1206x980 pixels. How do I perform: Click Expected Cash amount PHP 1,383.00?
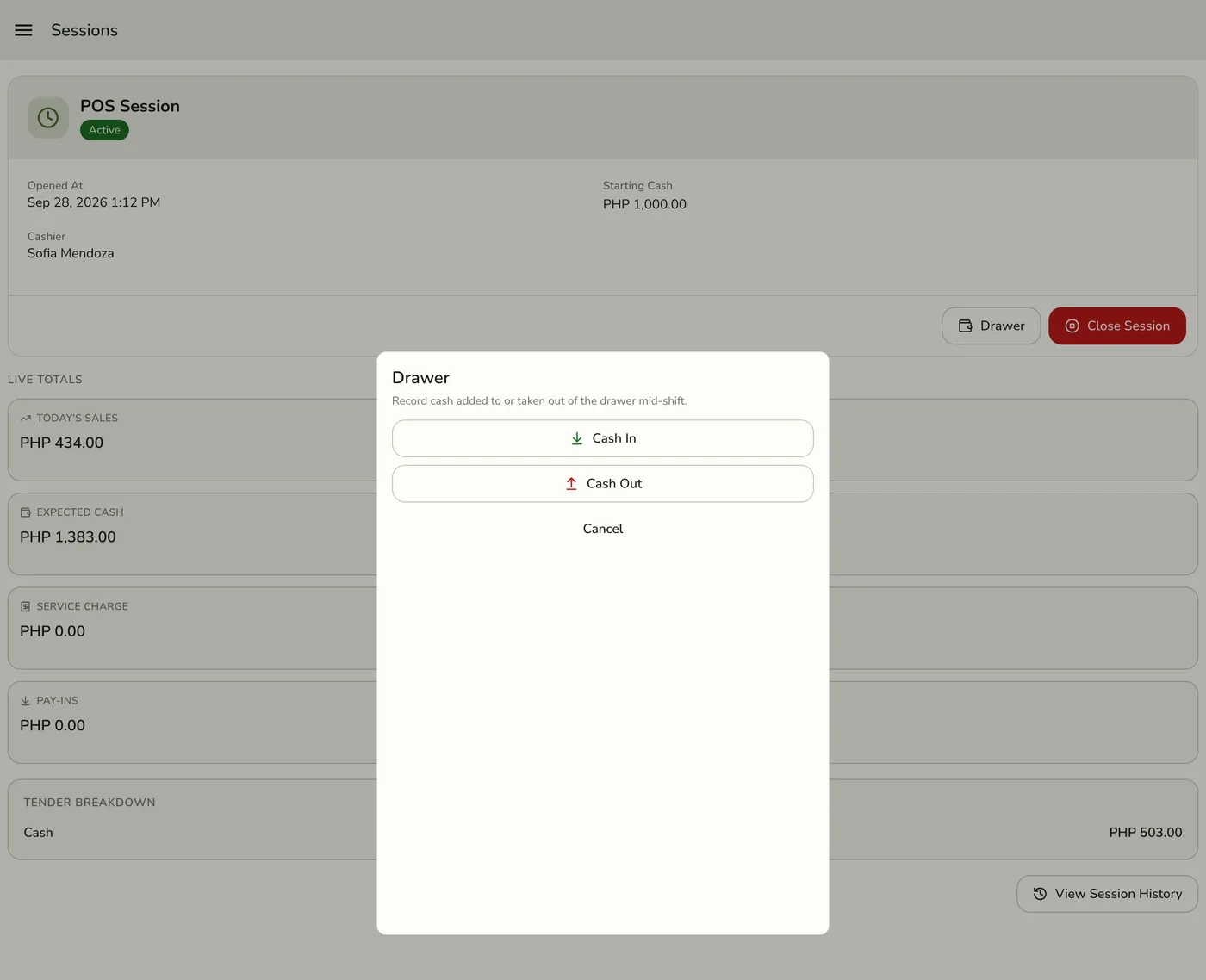(x=68, y=537)
